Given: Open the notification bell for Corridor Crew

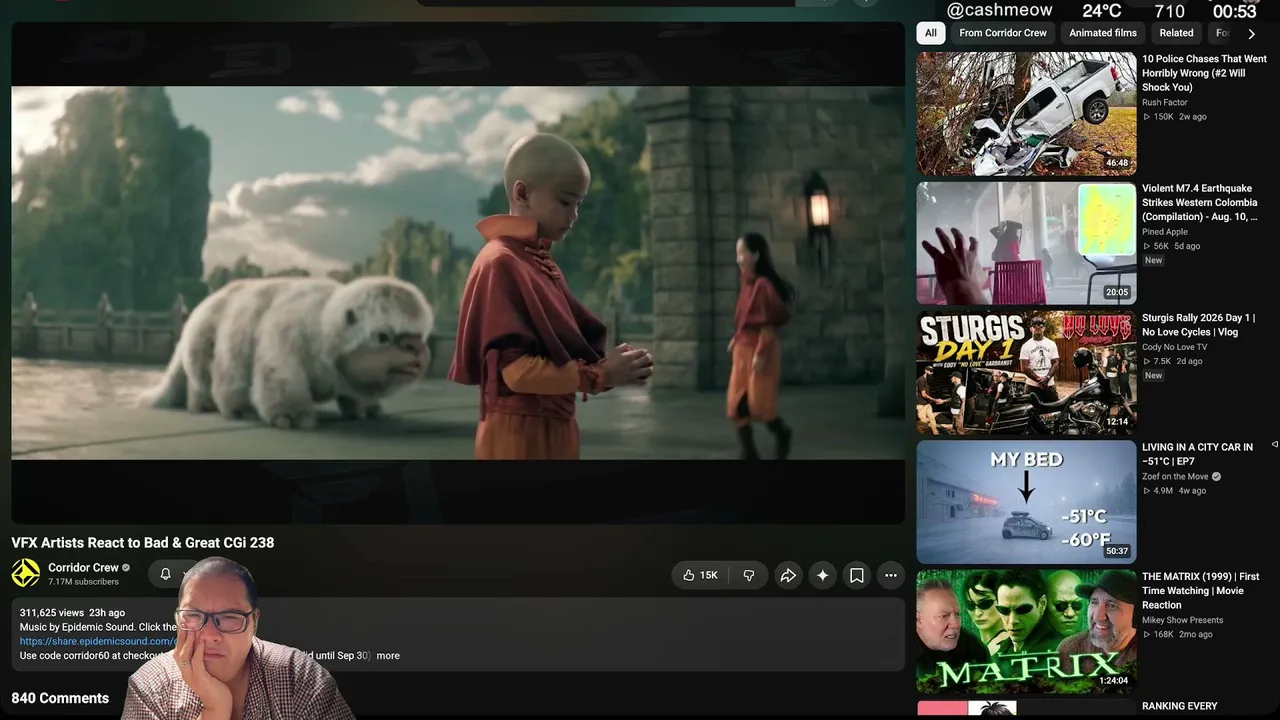Looking at the screenshot, I should coord(166,574).
